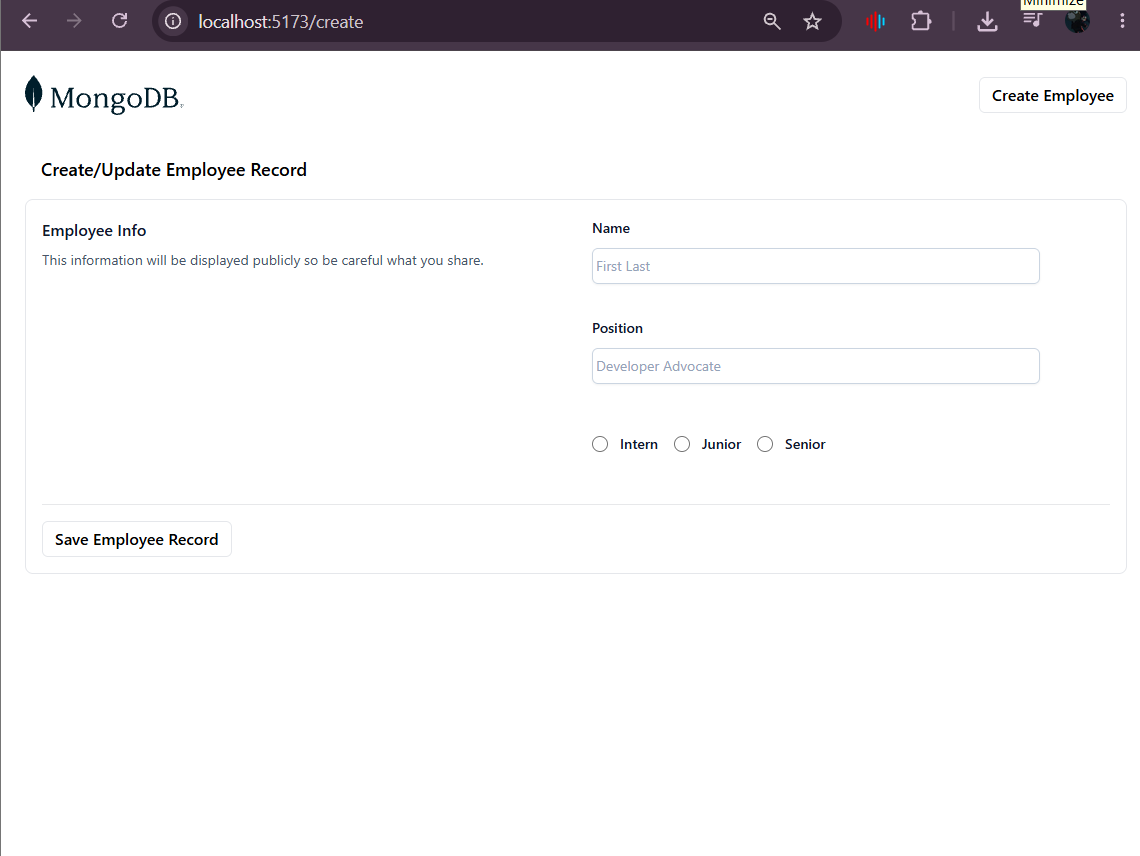Image resolution: width=1140 pixels, height=856 pixels.
Task: Open the red audio waveform extension
Action: pos(875,21)
